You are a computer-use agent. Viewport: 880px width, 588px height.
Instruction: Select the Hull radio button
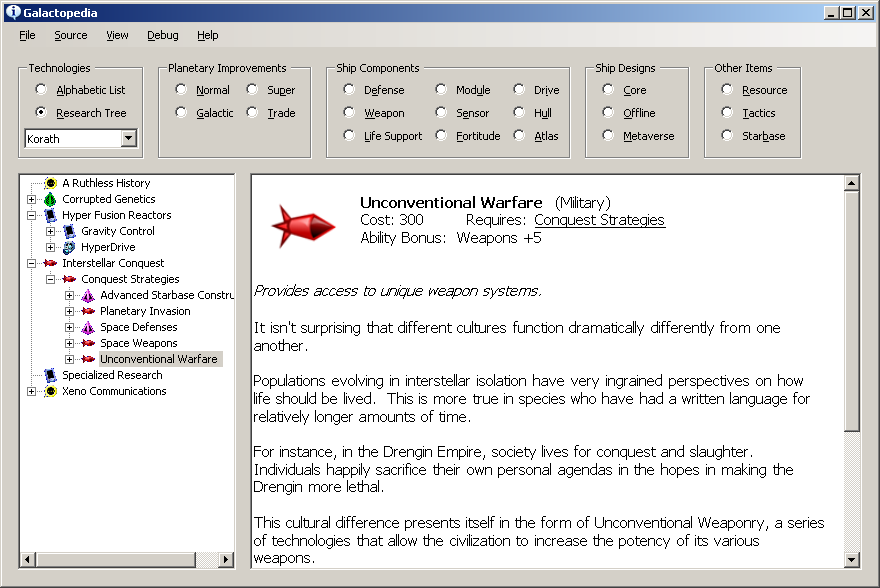coord(519,112)
